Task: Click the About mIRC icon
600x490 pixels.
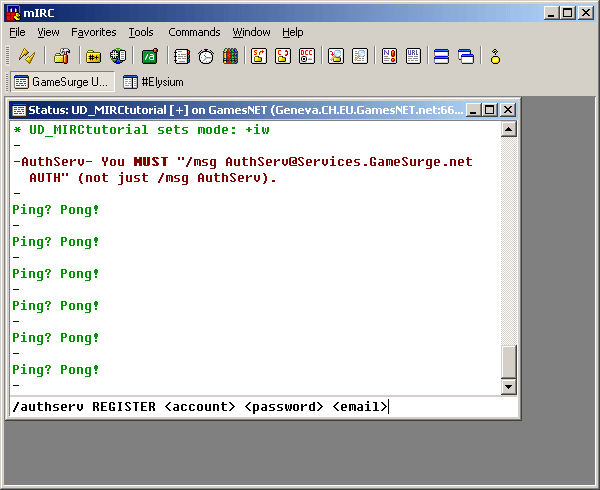Action: point(495,56)
